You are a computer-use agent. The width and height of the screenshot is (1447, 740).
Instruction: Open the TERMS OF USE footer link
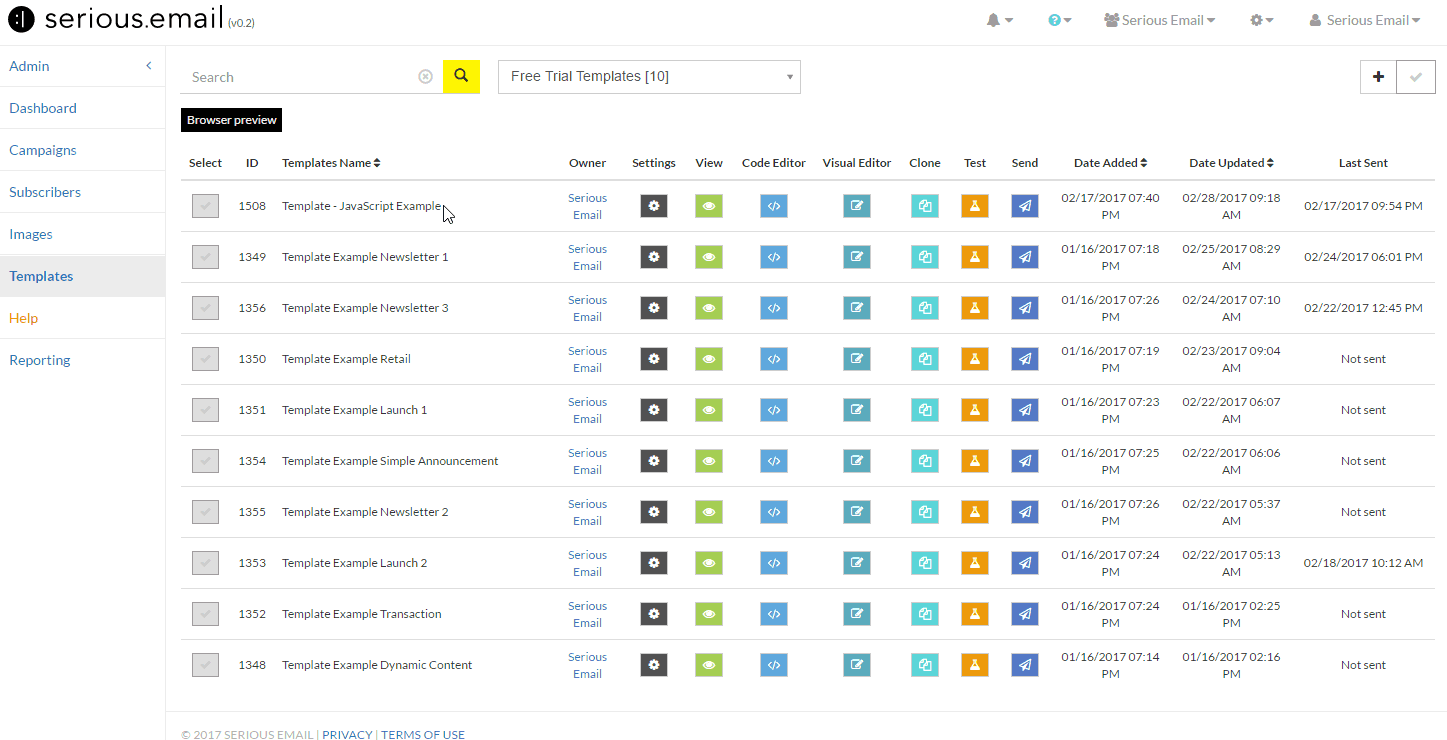[423, 734]
